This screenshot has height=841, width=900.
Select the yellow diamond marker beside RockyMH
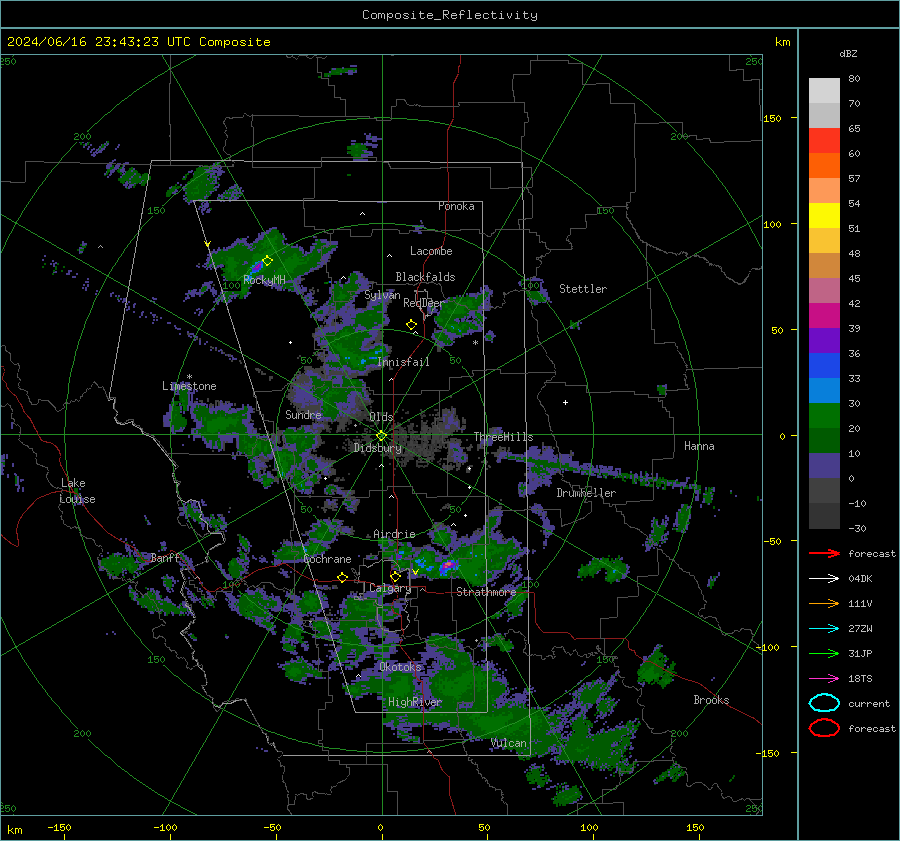click(267, 261)
